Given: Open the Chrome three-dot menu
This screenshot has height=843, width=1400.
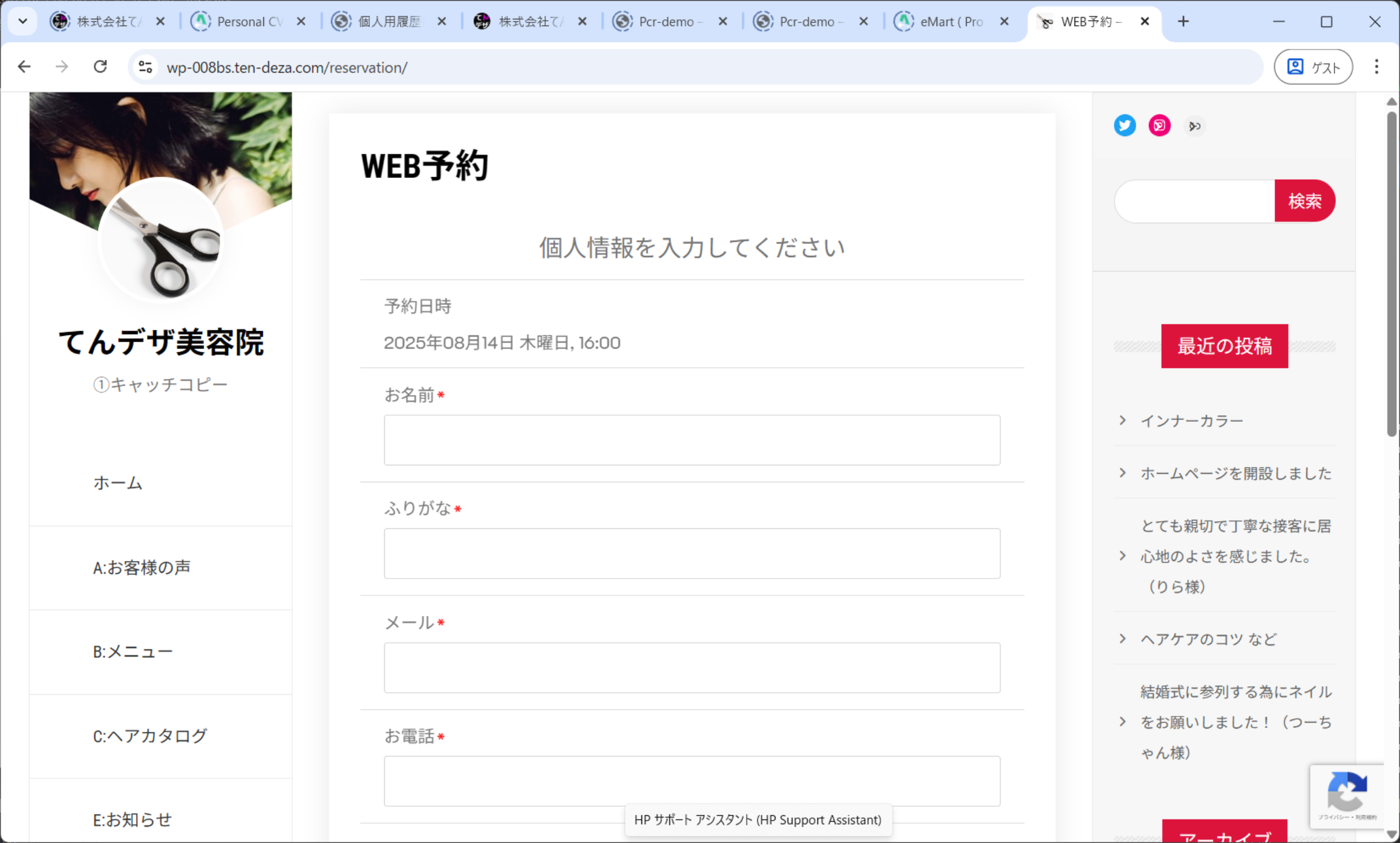Looking at the screenshot, I should [x=1376, y=67].
